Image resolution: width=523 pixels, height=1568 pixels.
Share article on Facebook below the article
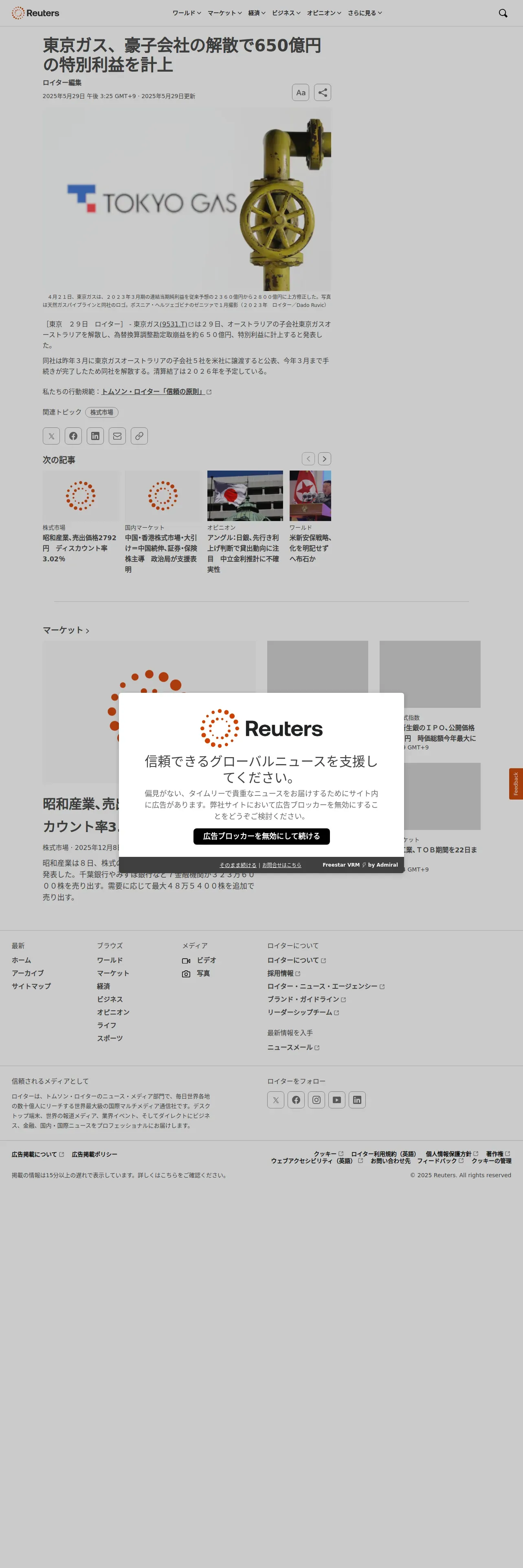73,436
